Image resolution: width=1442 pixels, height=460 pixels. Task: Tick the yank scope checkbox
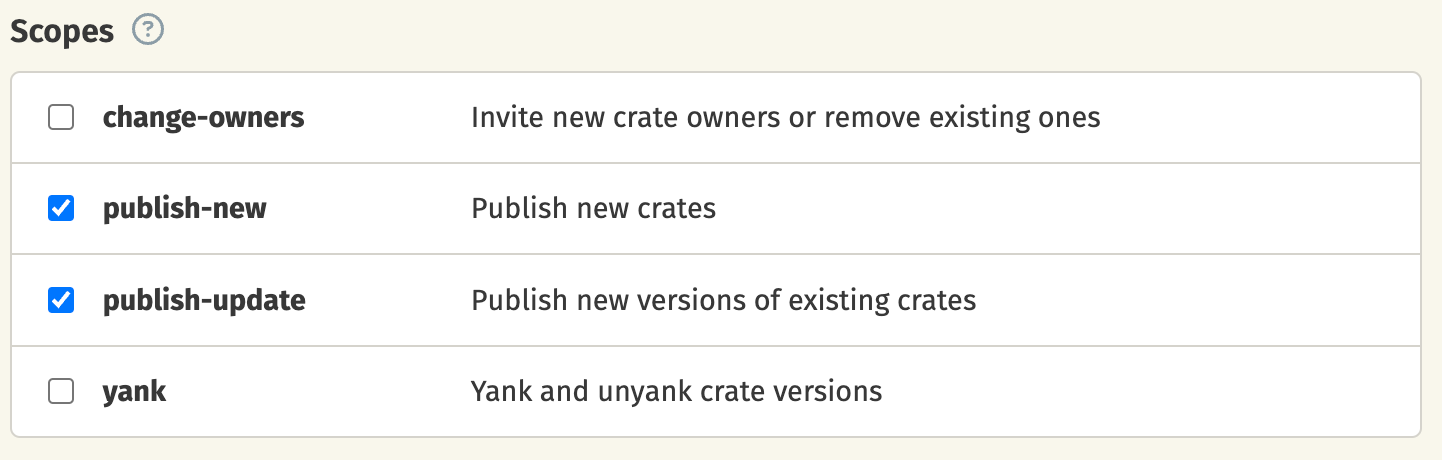tap(61, 391)
